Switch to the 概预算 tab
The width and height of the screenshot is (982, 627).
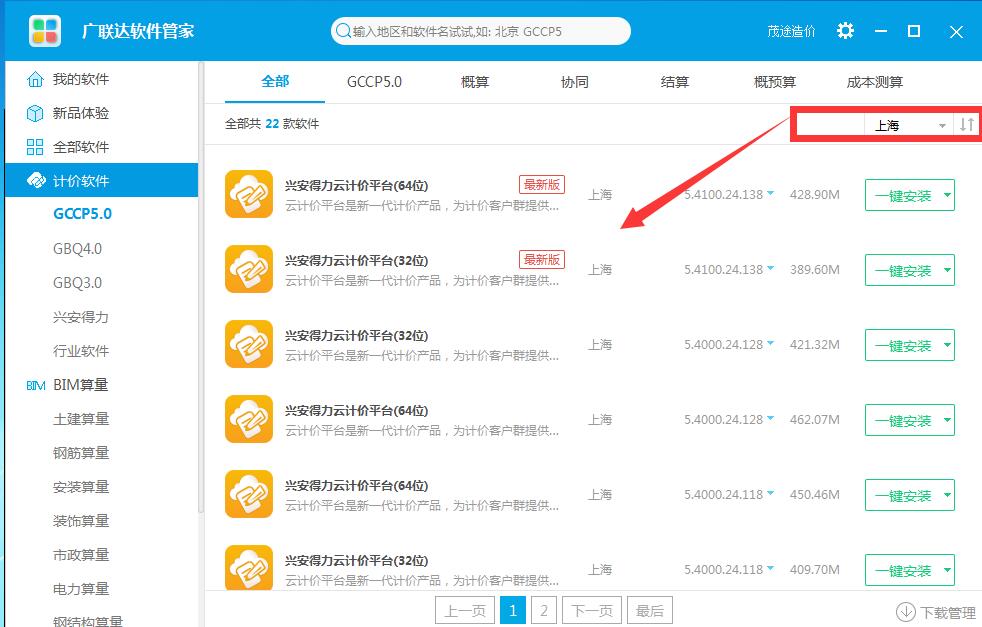(x=775, y=81)
